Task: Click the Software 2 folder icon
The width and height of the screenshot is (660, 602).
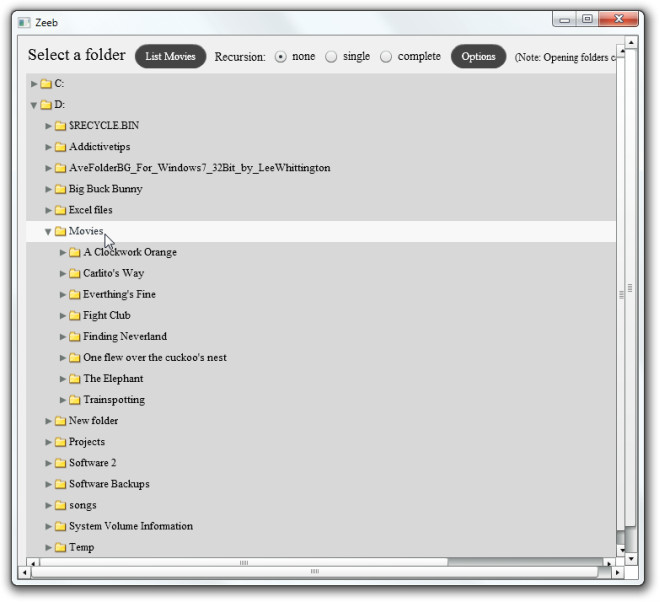Action: pyautogui.click(x=61, y=463)
